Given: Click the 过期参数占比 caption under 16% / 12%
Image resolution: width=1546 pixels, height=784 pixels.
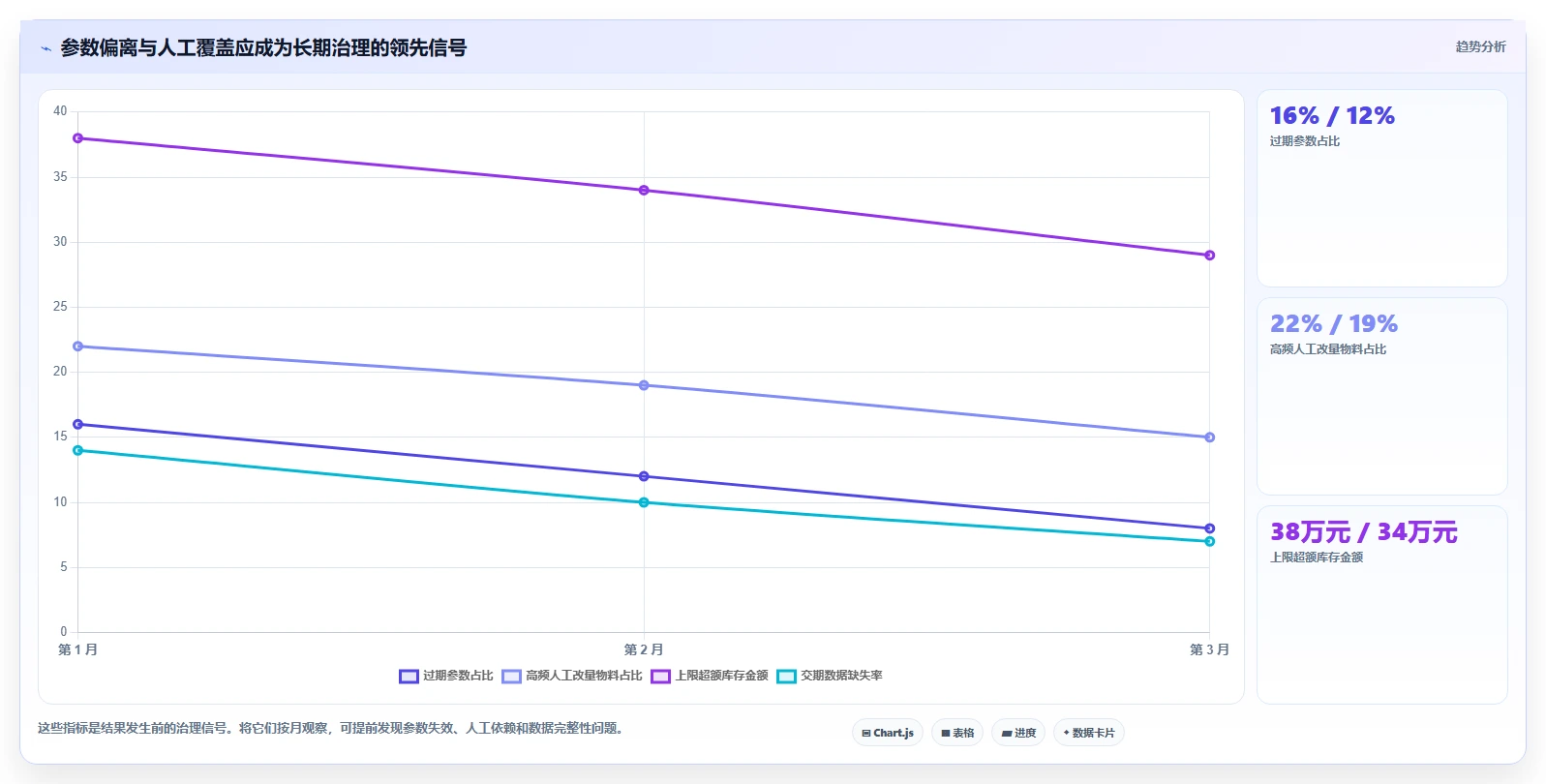Looking at the screenshot, I should [1305, 141].
